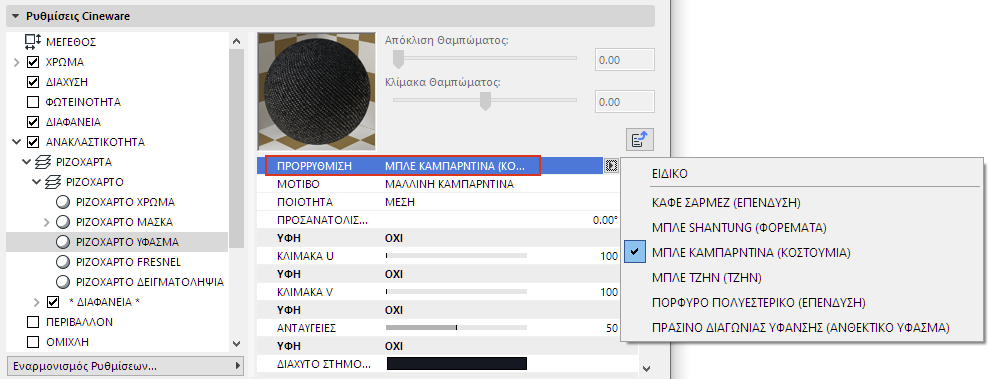Collapse the ΑΝΑΚΛΑΣΤΙΚΟΤΗΤΑ tree node
The height and width of the screenshot is (379, 988).
click(x=16, y=142)
